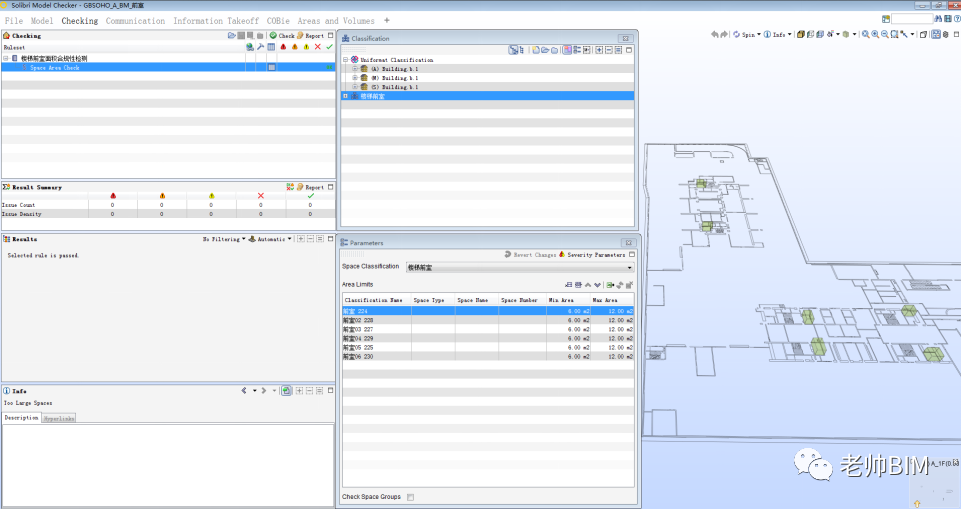
Task: Switch to the Communication tab
Action: 135,21
